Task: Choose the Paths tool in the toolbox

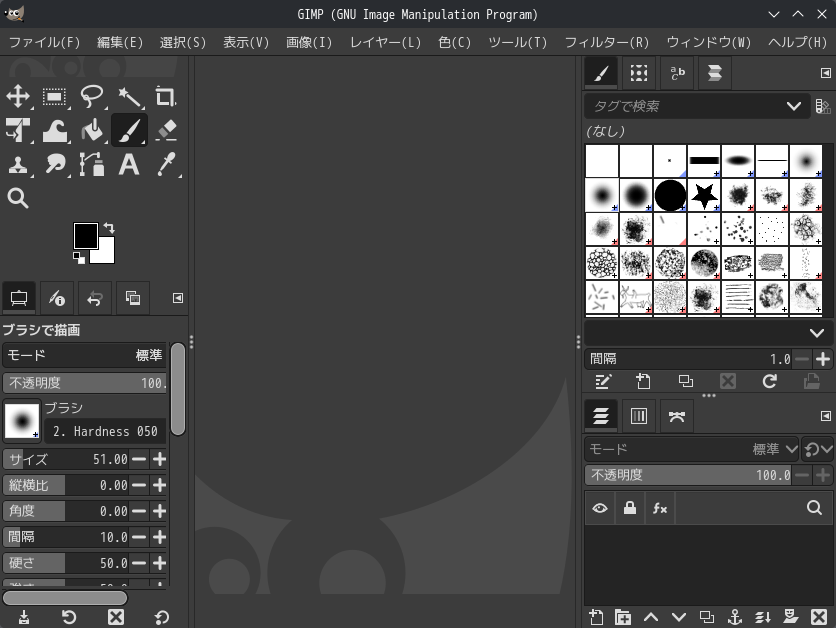Action: coord(91,164)
